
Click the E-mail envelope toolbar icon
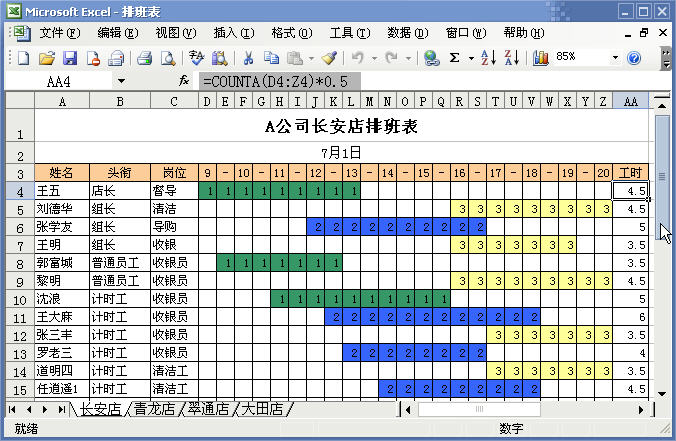[116, 58]
